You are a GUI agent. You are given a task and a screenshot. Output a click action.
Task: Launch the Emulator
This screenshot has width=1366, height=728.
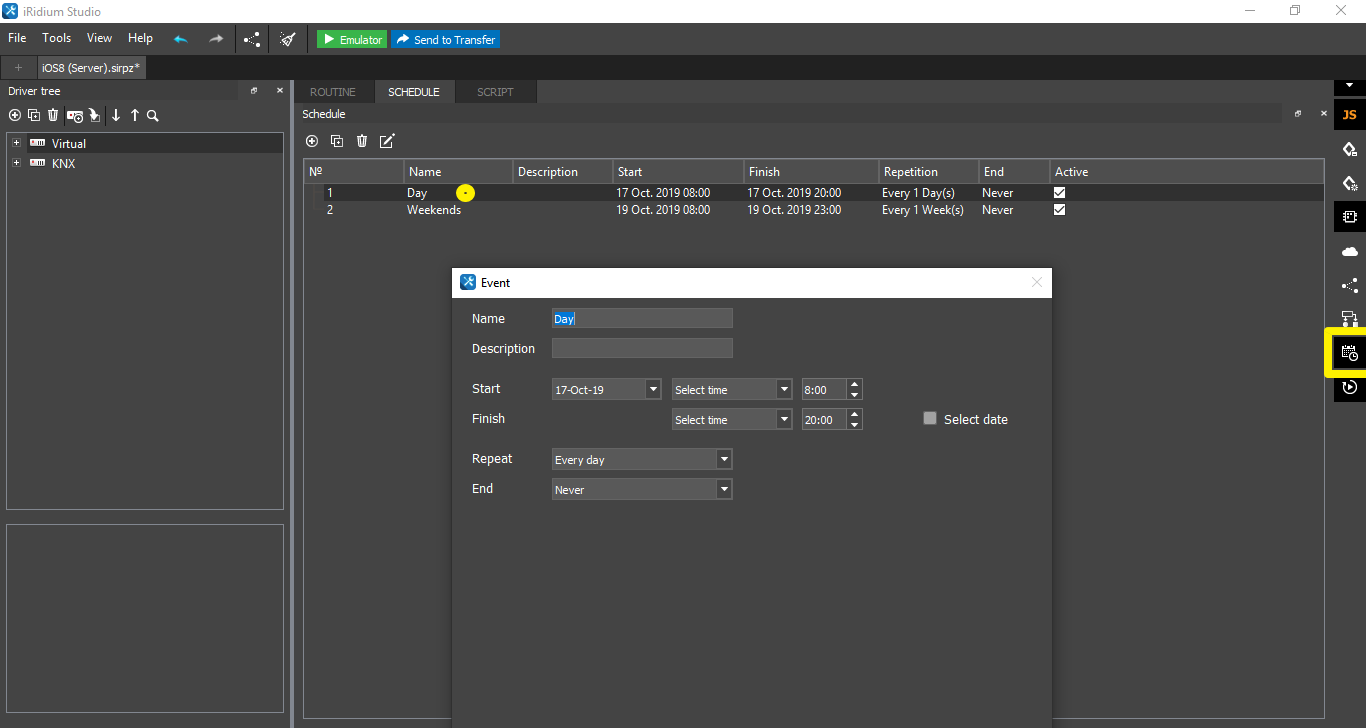tap(351, 39)
